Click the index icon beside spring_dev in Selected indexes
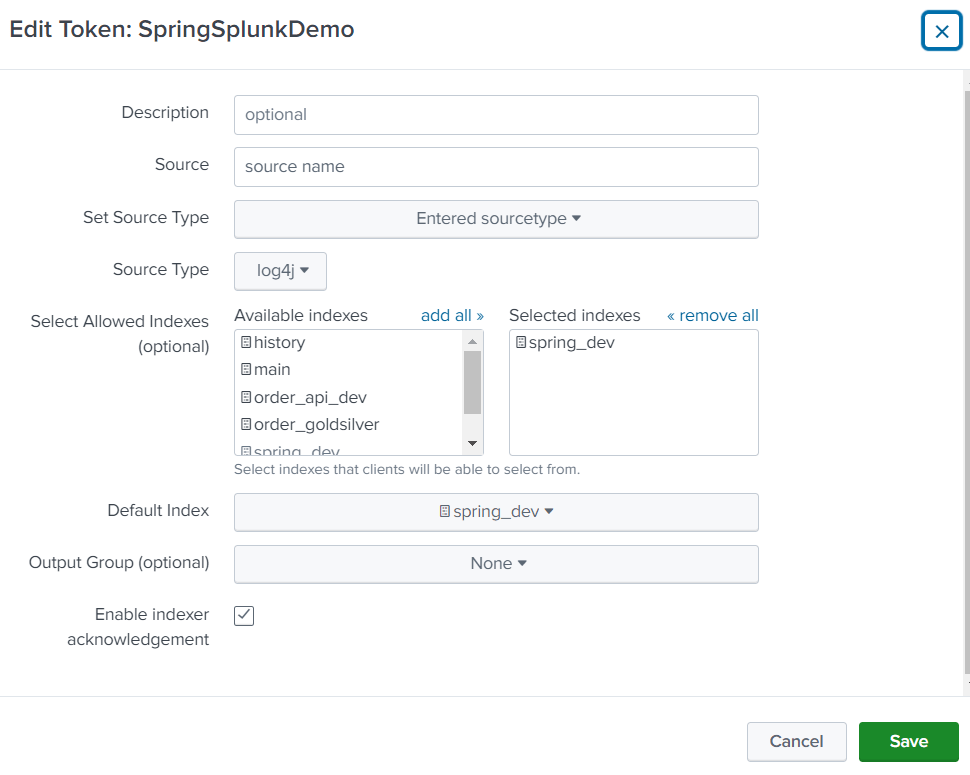This screenshot has width=970, height=775. point(519,342)
